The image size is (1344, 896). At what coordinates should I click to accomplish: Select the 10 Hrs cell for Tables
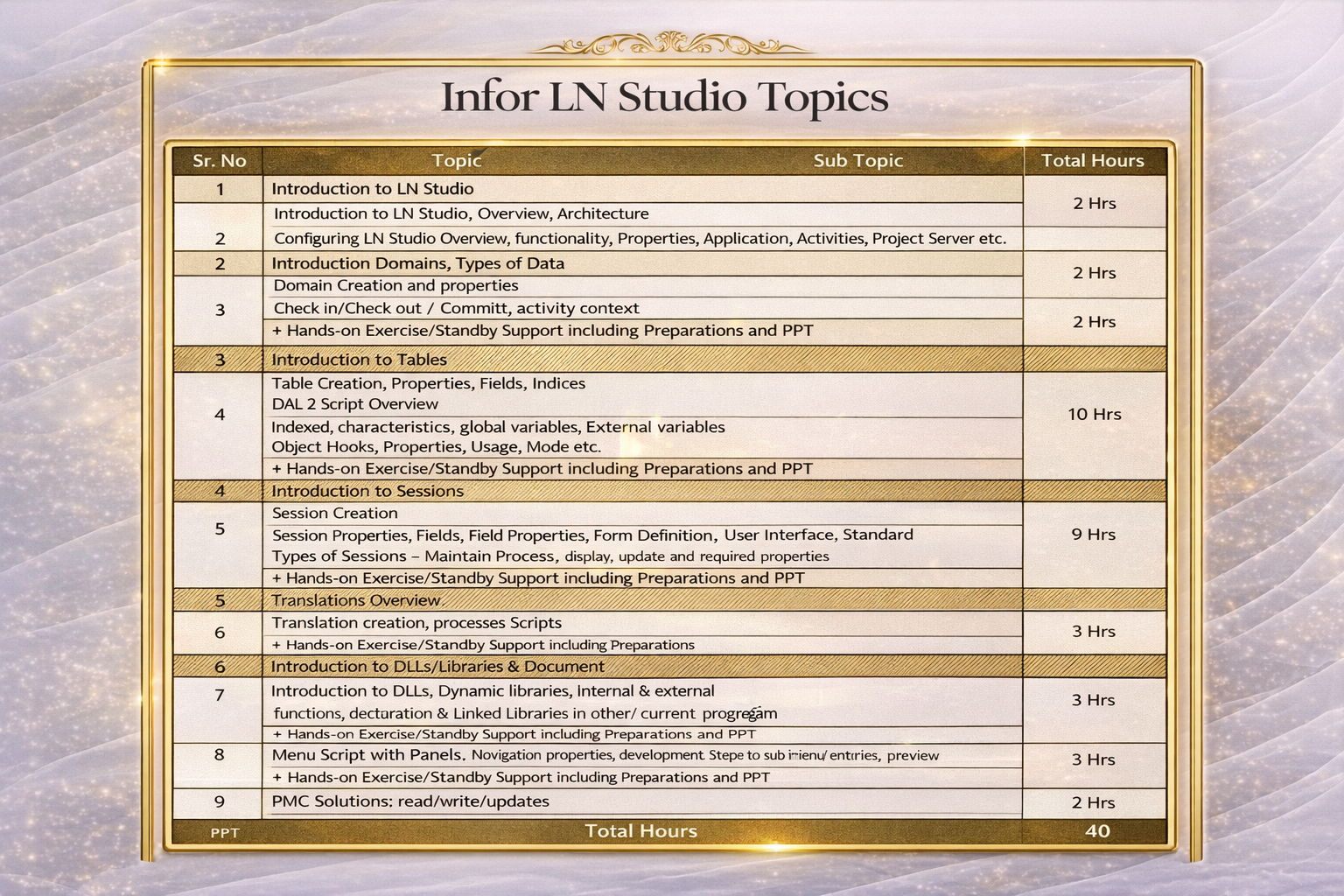click(1093, 414)
